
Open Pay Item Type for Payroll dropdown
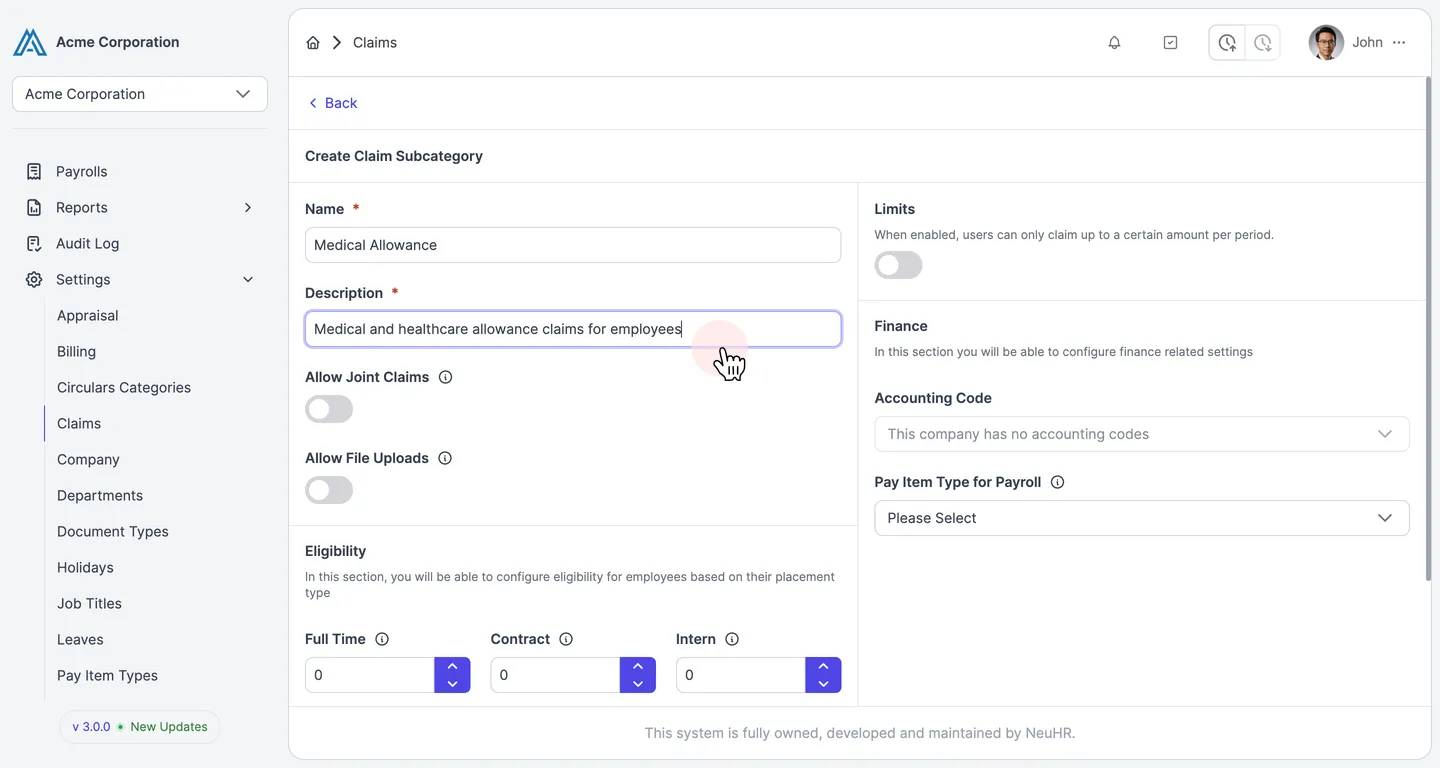(x=1142, y=518)
